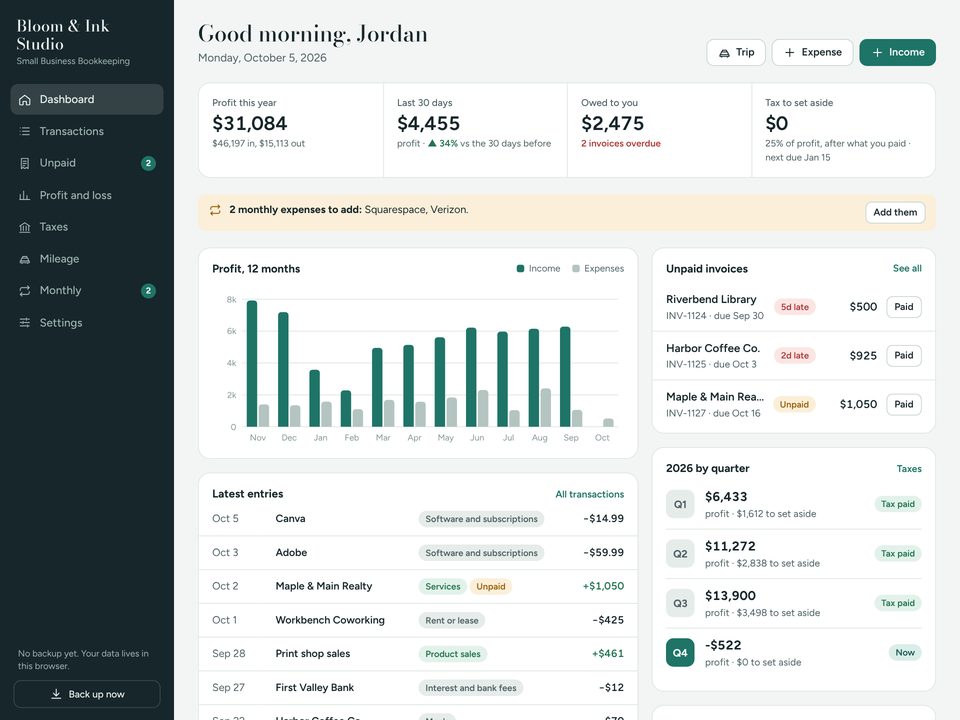Click the car icon in Trip button
Viewport: 960px width, 720px height.
click(724, 53)
